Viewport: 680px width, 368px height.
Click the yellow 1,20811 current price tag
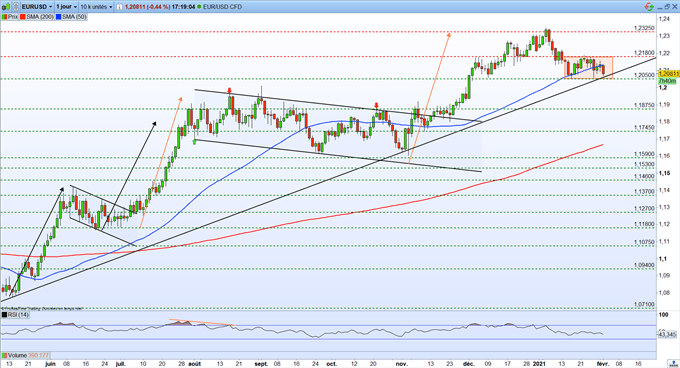point(667,75)
